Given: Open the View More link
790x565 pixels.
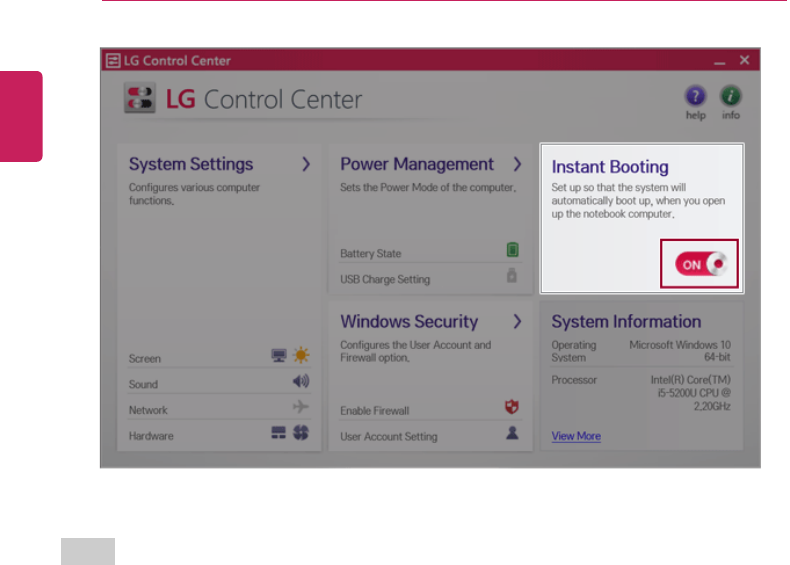Looking at the screenshot, I should pyautogui.click(x=576, y=436).
